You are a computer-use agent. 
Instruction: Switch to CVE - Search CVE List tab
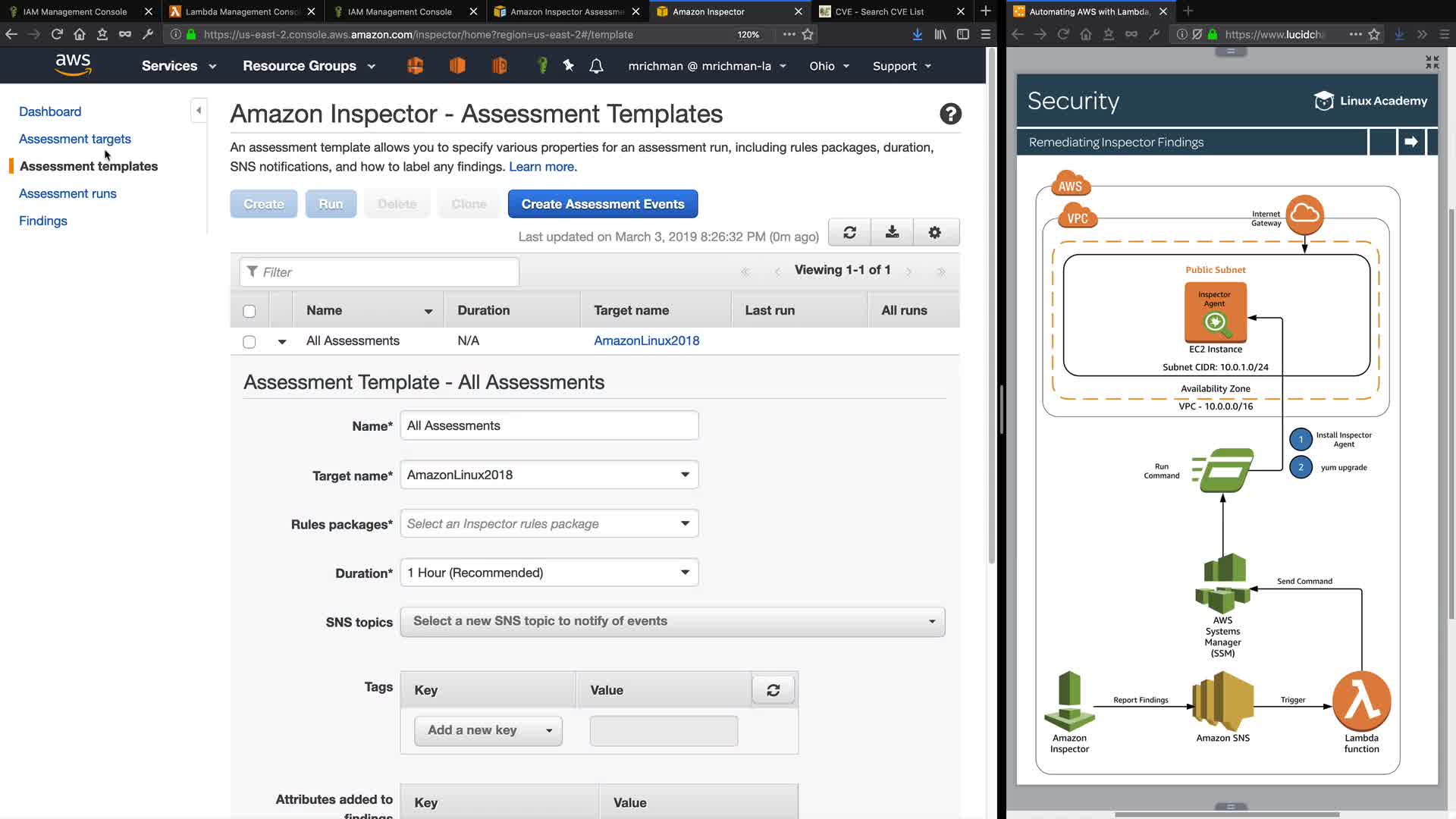click(x=880, y=11)
